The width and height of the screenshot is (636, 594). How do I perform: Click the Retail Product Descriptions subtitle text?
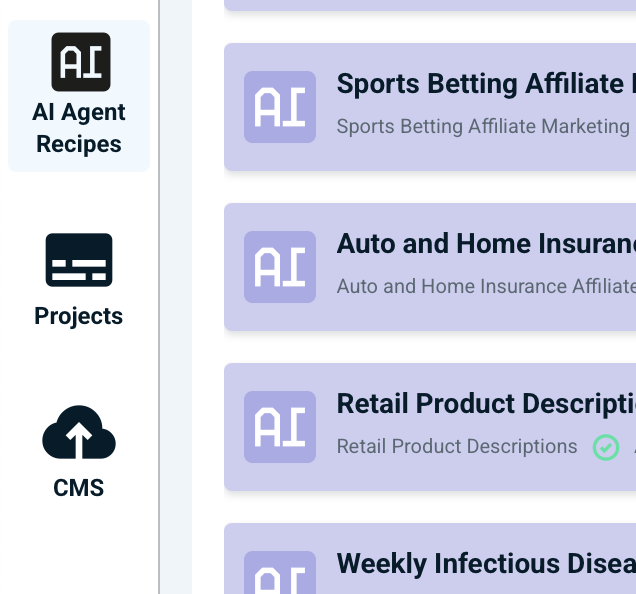coord(457,447)
